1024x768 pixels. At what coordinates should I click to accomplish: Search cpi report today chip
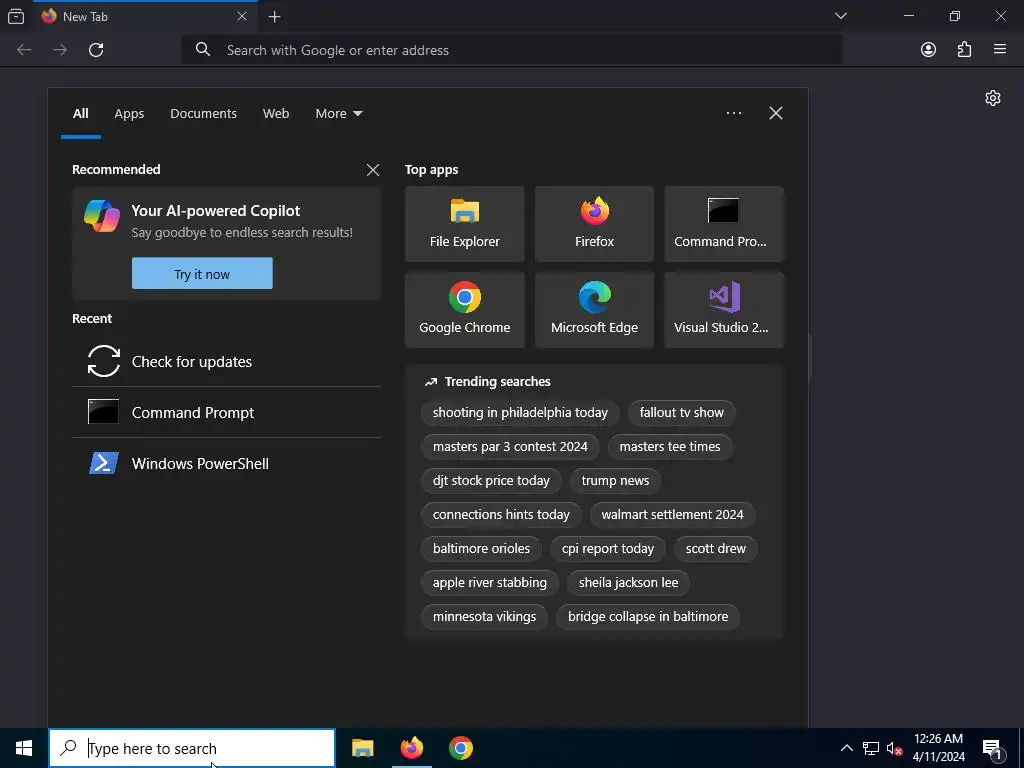tap(607, 549)
